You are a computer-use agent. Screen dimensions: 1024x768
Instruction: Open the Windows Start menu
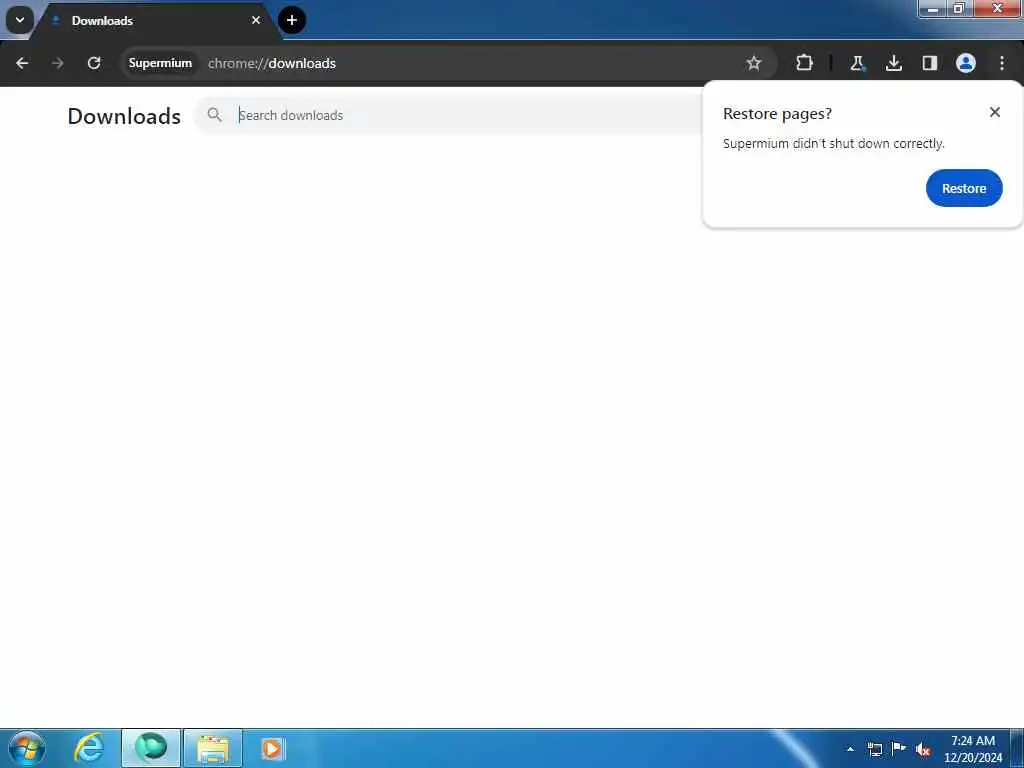[x=27, y=748]
